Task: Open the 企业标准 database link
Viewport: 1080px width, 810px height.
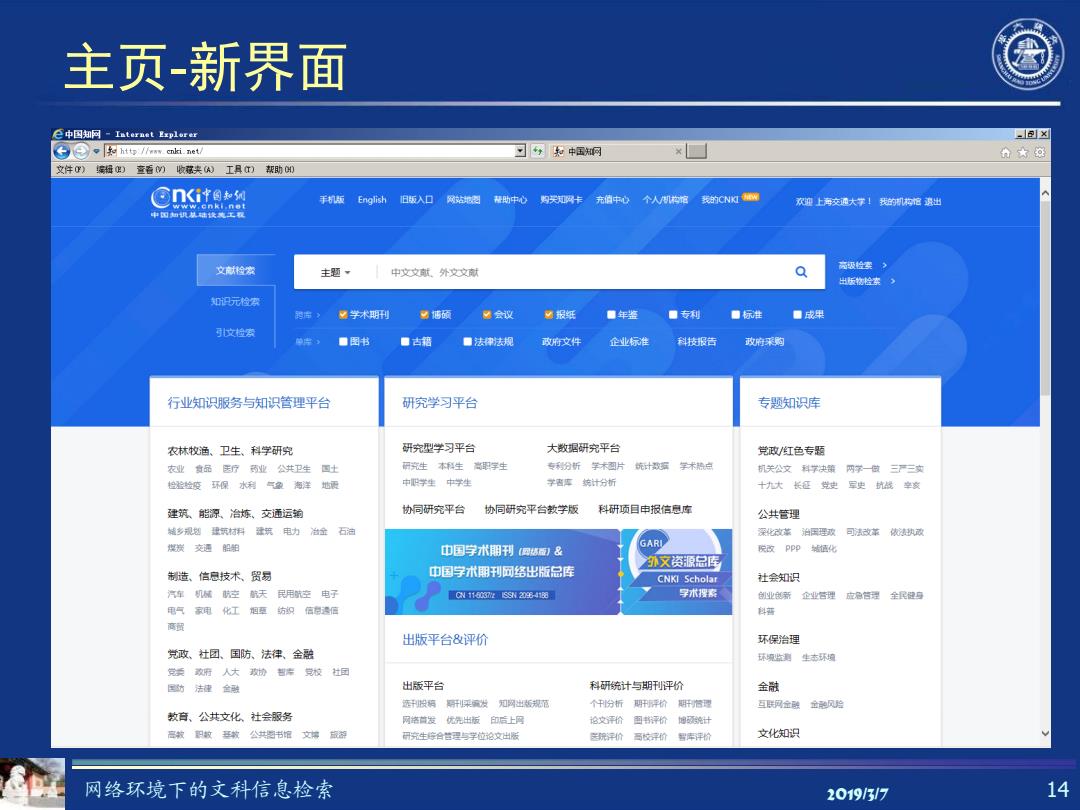Action: [629, 342]
